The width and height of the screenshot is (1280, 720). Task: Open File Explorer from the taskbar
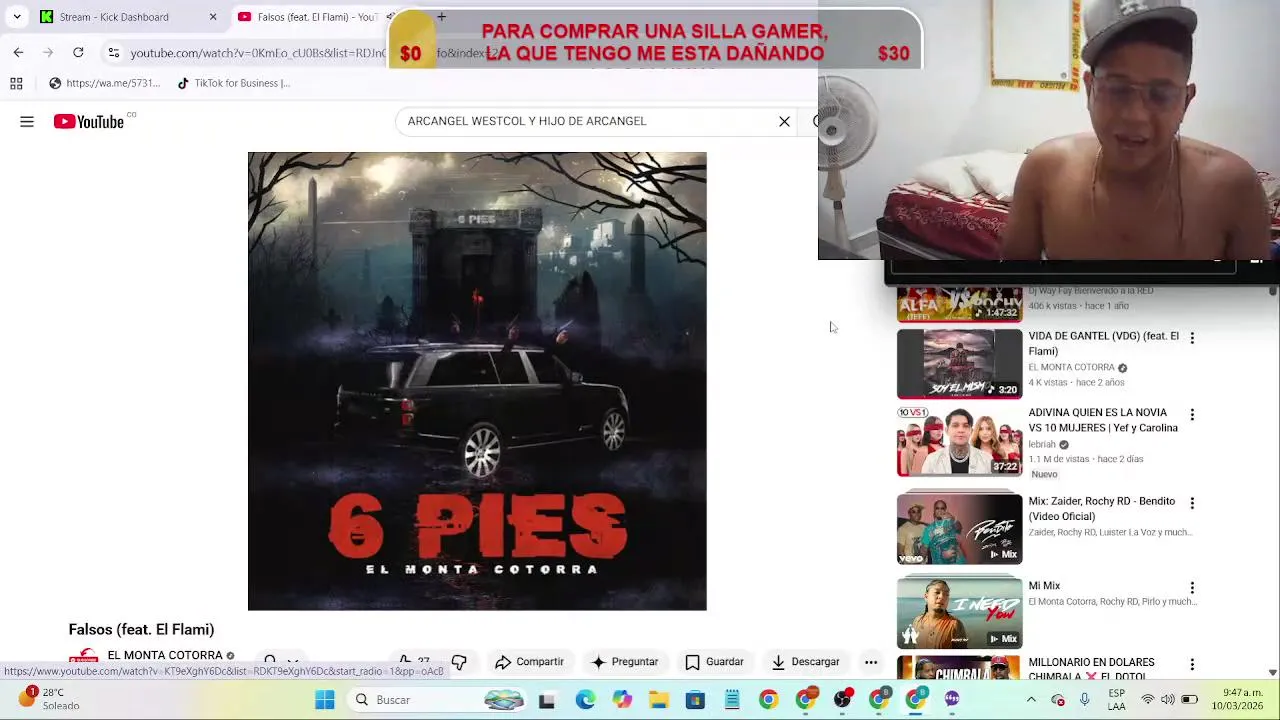coord(658,700)
